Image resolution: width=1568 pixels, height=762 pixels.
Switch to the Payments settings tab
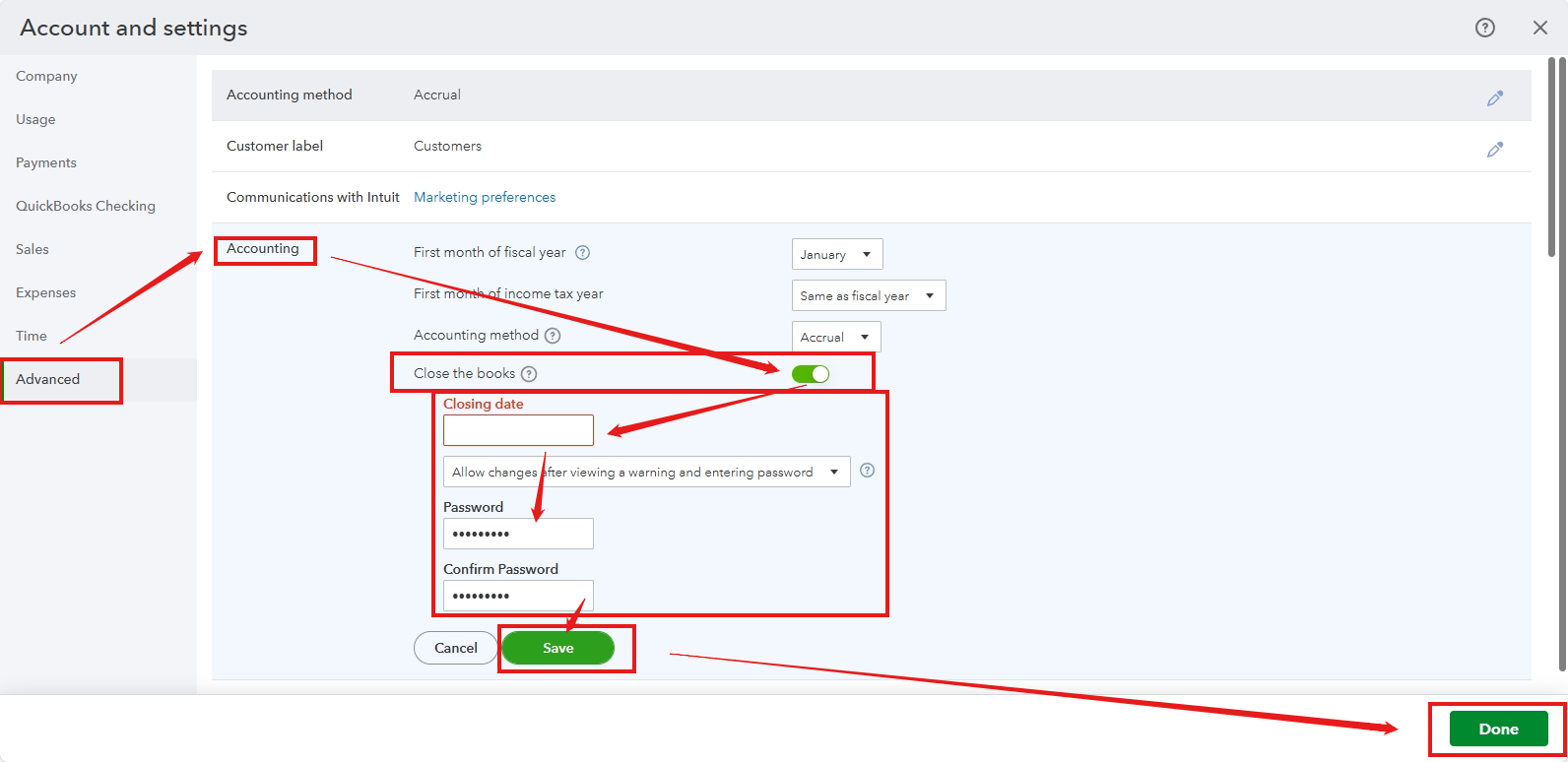click(x=46, y=162)
